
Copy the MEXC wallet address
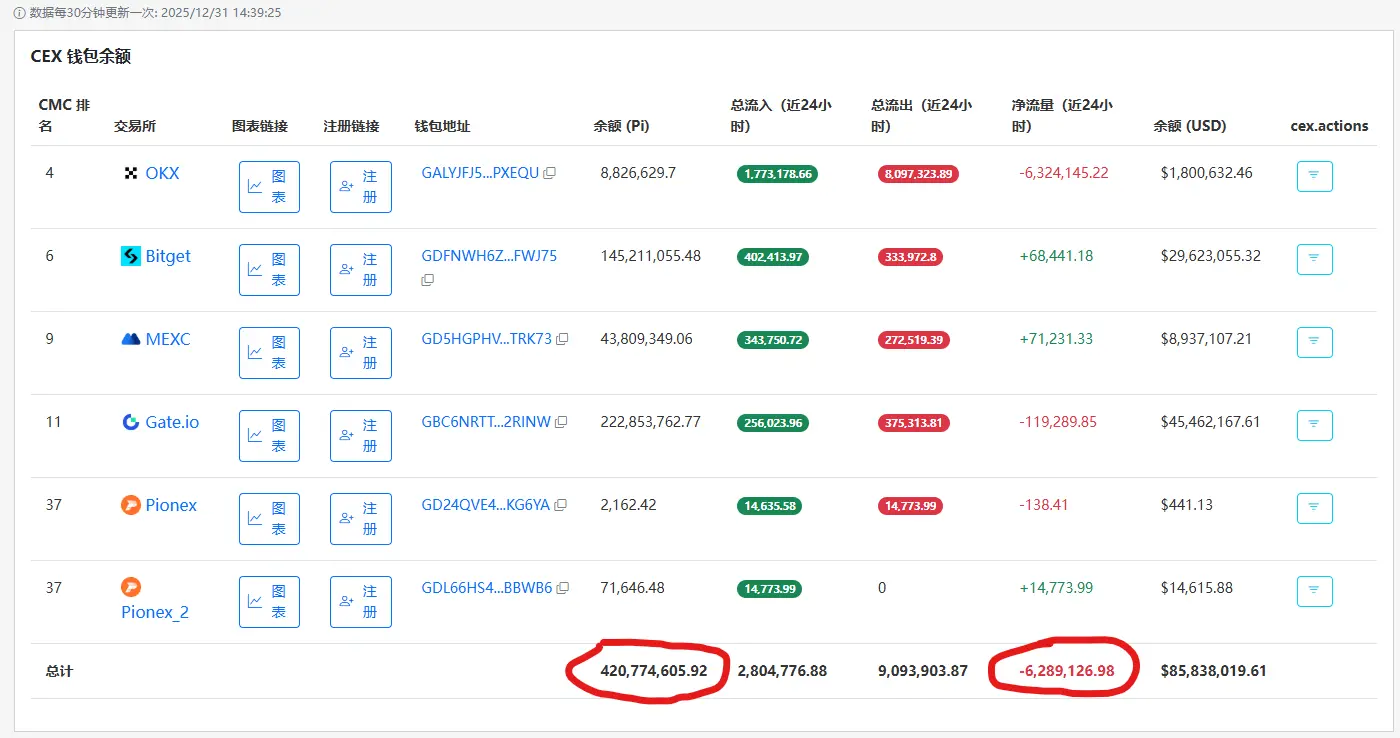point(562,339)
